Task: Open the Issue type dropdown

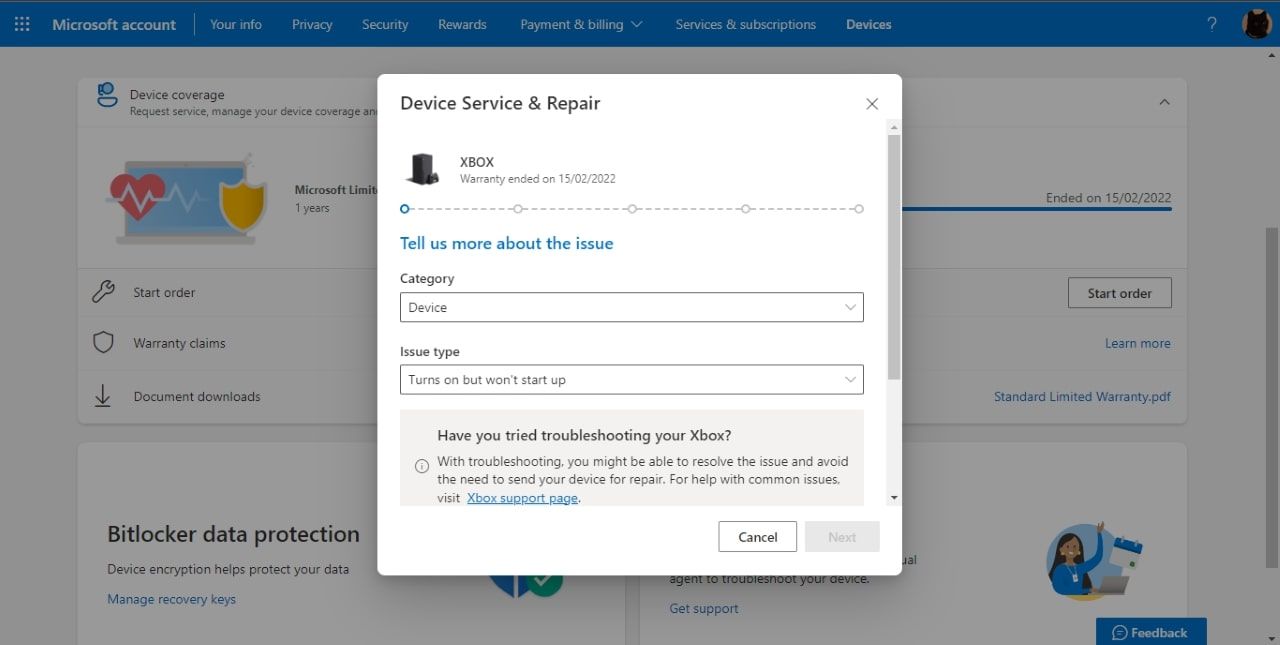Action: 631,380
